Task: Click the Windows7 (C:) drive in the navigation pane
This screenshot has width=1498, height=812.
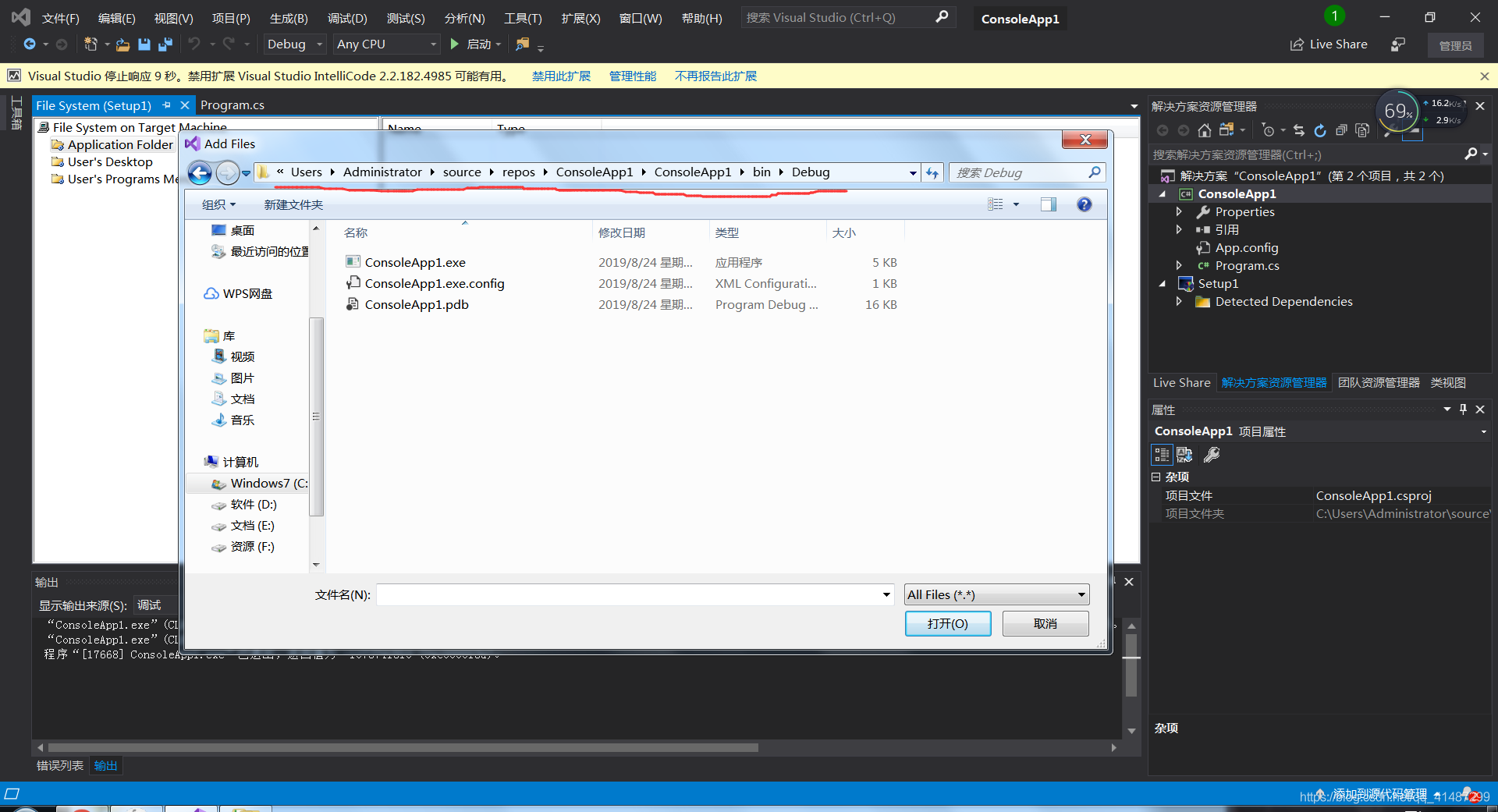Action: (x=261, y=484)
